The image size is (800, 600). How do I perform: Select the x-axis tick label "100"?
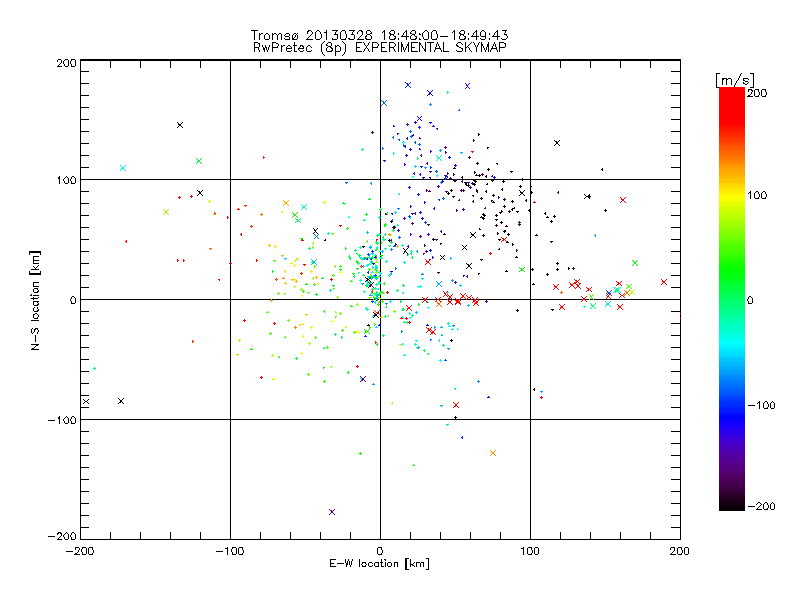tap(530, 551)
